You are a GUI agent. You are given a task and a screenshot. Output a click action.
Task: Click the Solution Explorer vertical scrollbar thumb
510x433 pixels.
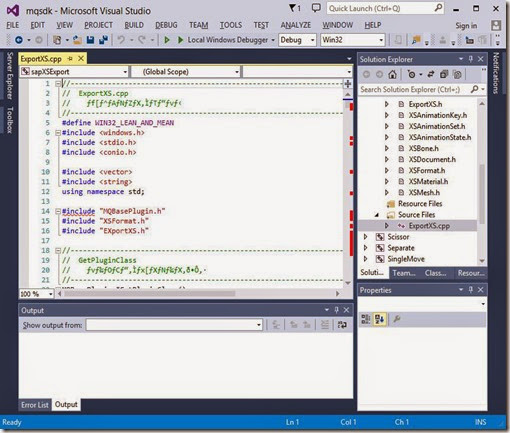point(482,194)
